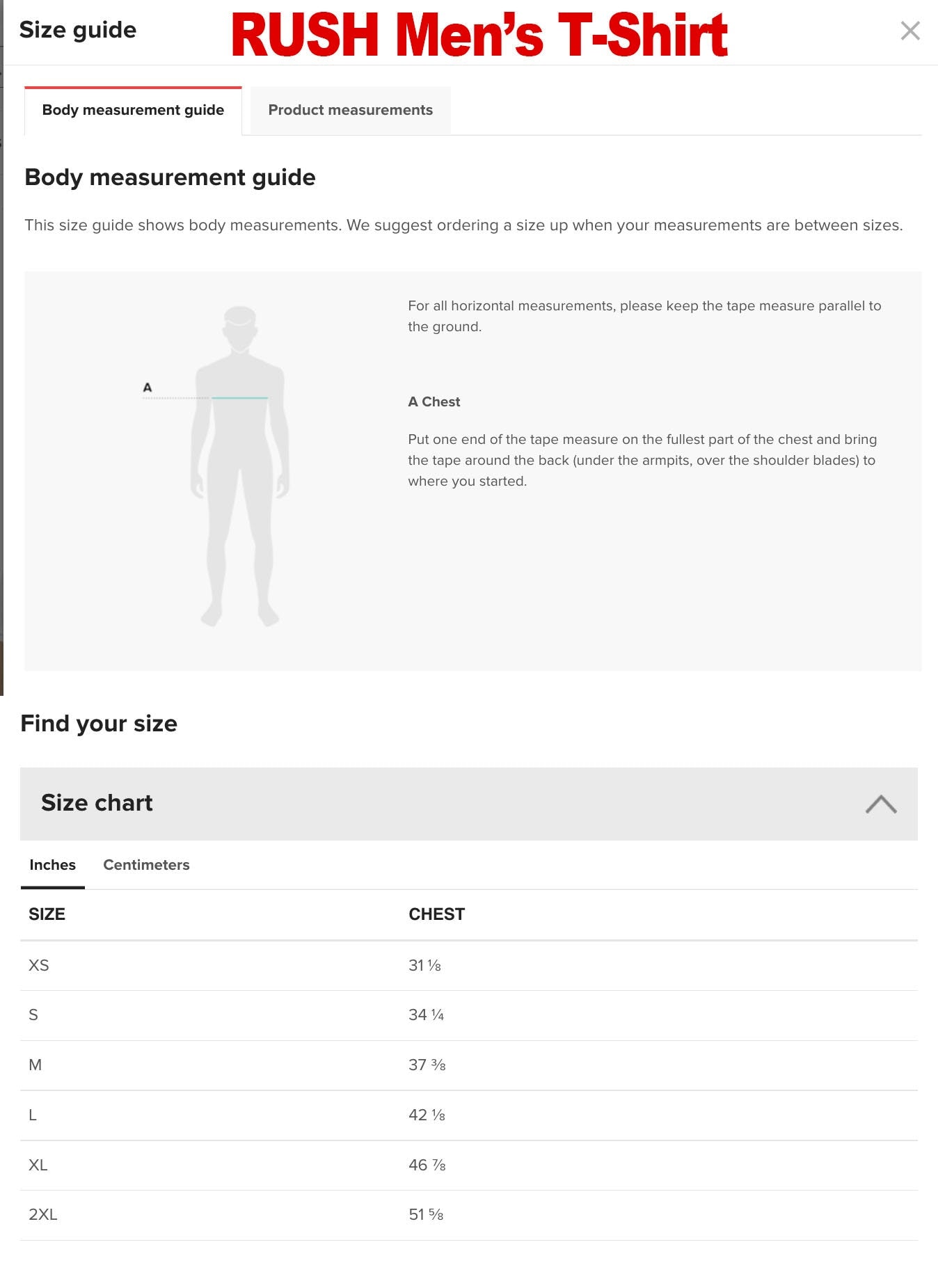This screenshot has height=1288, width=938.
Task: Click the XL size row
Action: [468, 1166]
